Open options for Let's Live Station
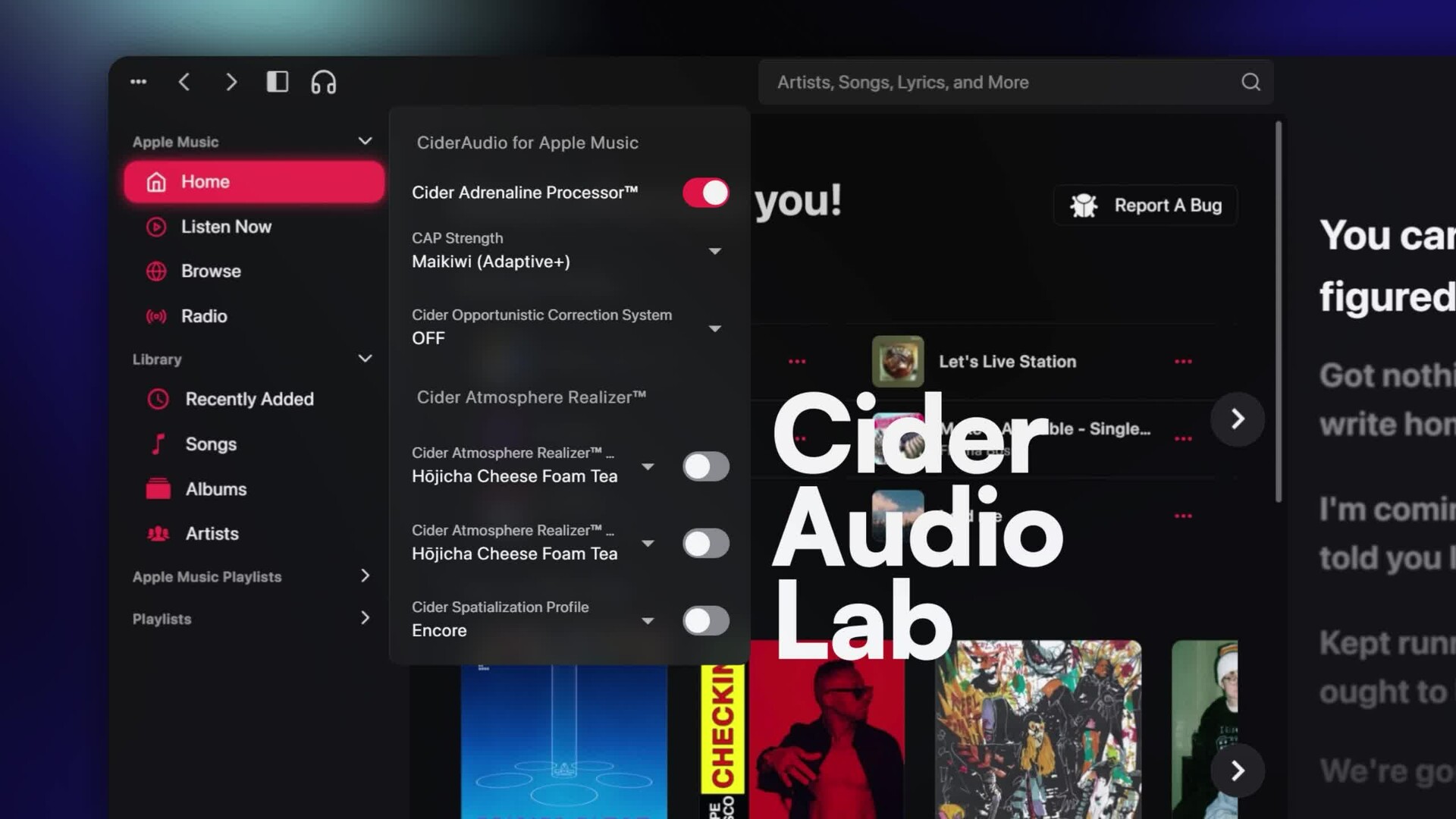This screenshot has height=819, width=1456. click(1183, 362)
